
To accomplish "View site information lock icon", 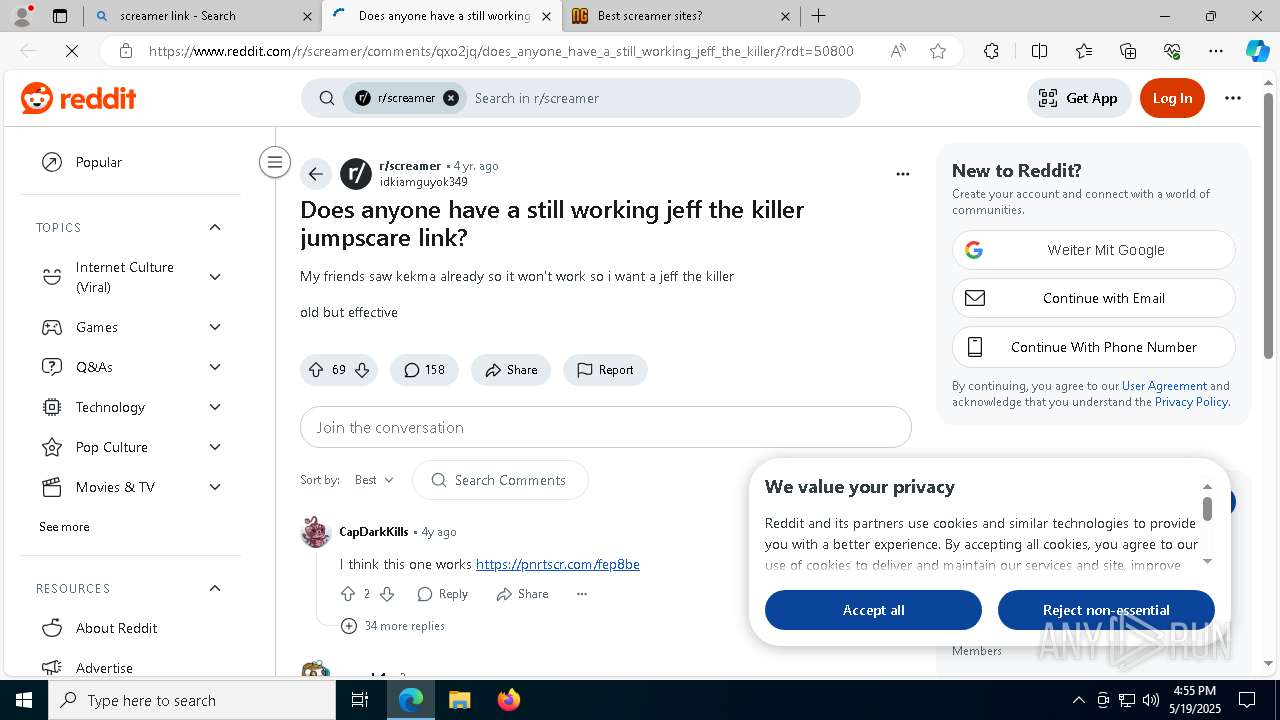I will tap(126, 51).
